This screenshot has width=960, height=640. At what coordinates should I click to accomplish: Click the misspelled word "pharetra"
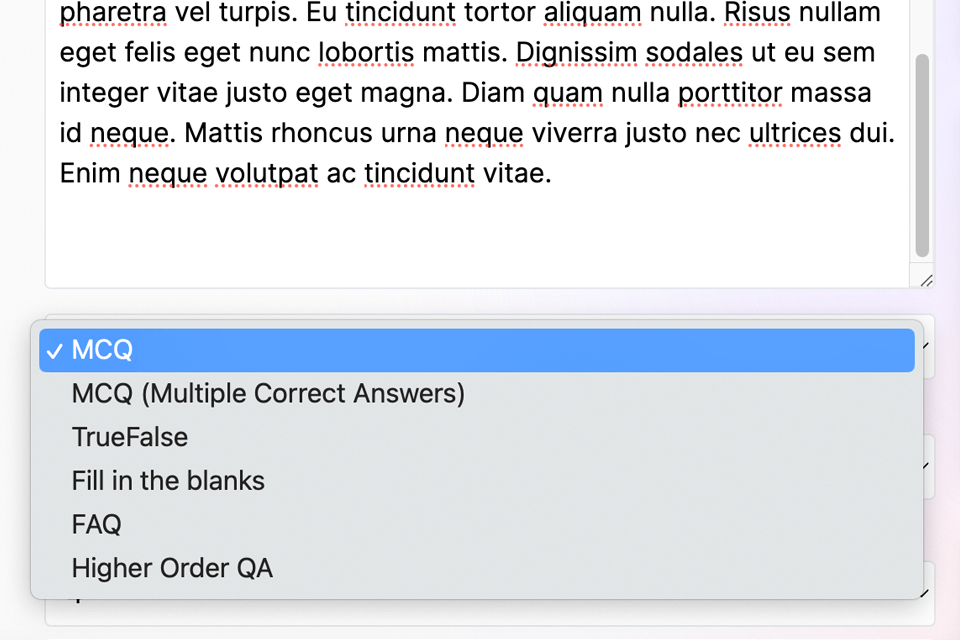(112, 13)
